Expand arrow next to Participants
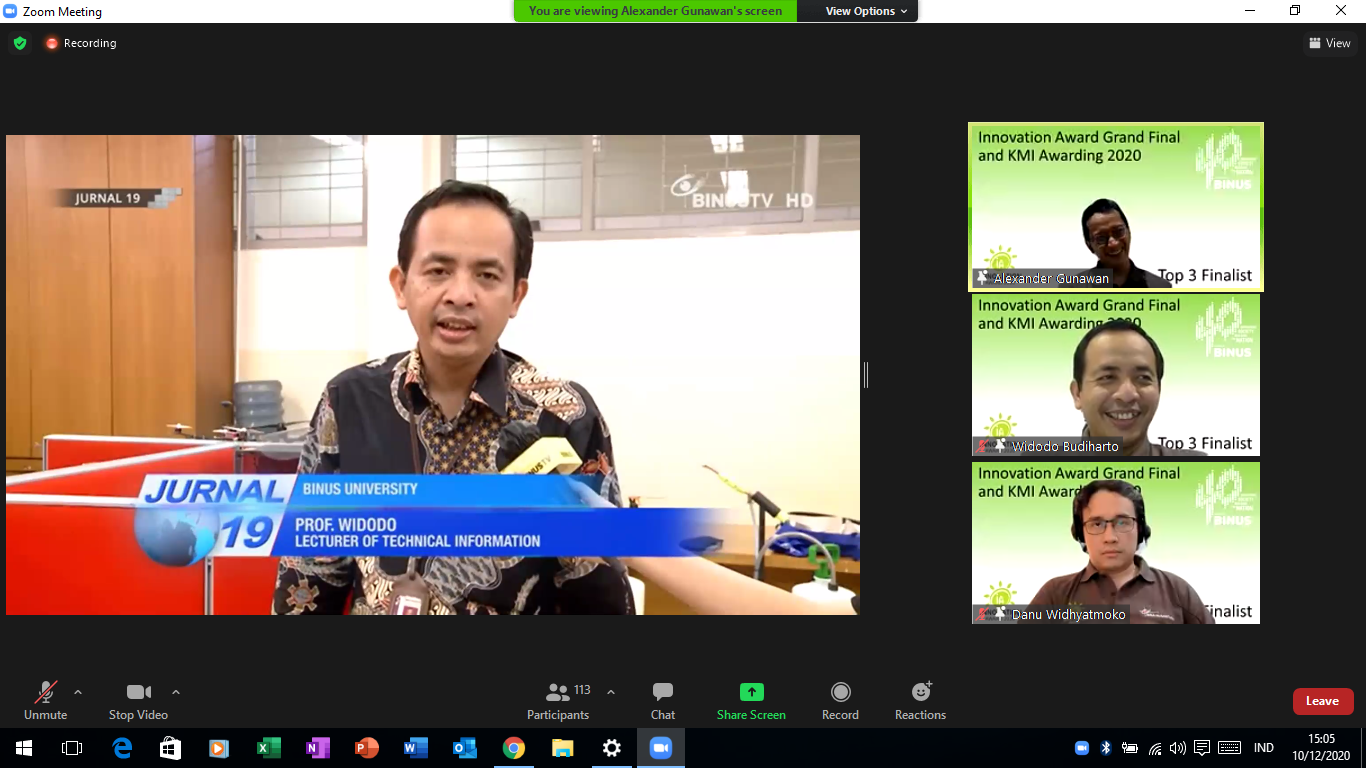The height and width of the screenshot is (768, 1366). click(611, 692)
